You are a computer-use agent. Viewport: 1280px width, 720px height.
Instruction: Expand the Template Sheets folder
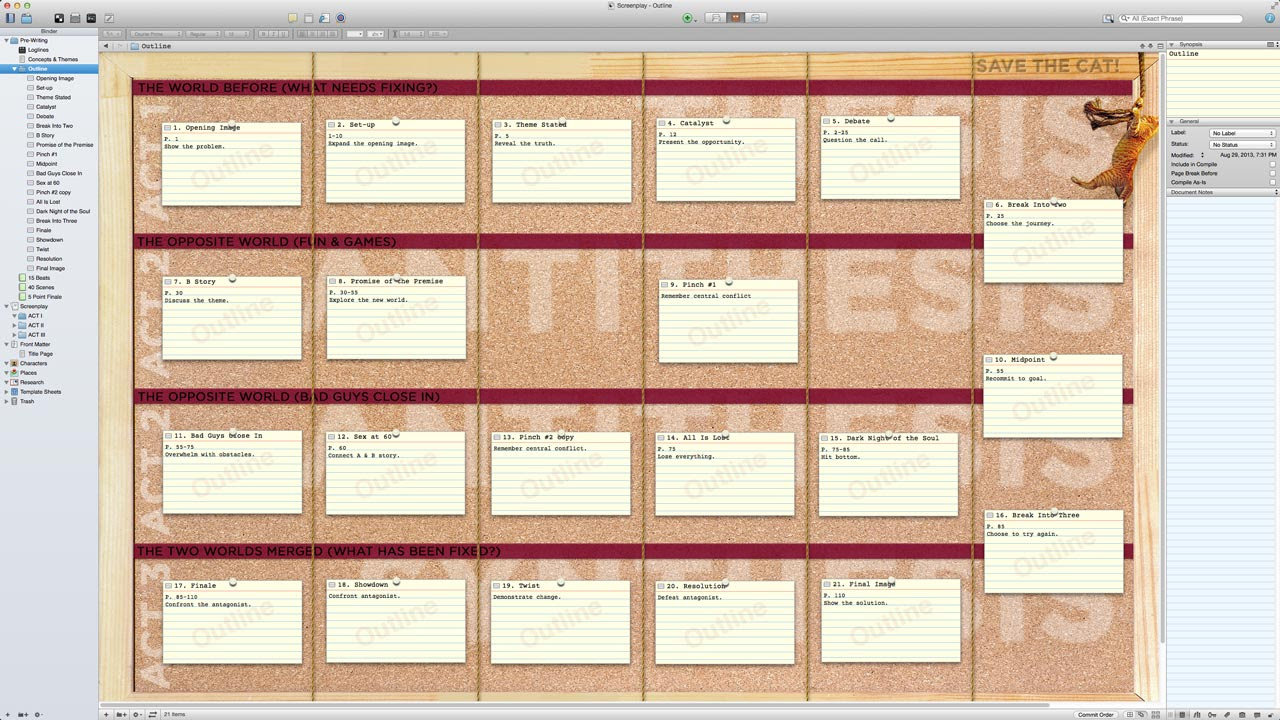7,392
